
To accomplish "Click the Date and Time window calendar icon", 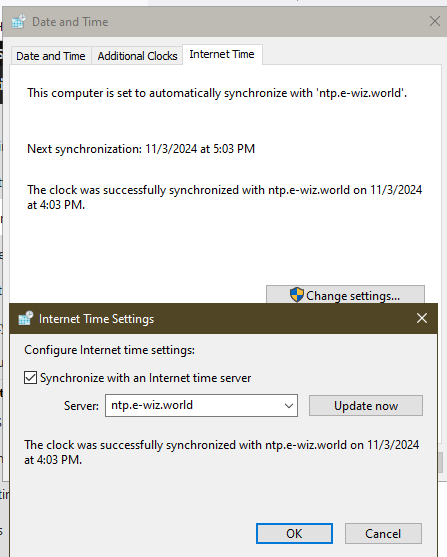I will [x=18, y=22].
